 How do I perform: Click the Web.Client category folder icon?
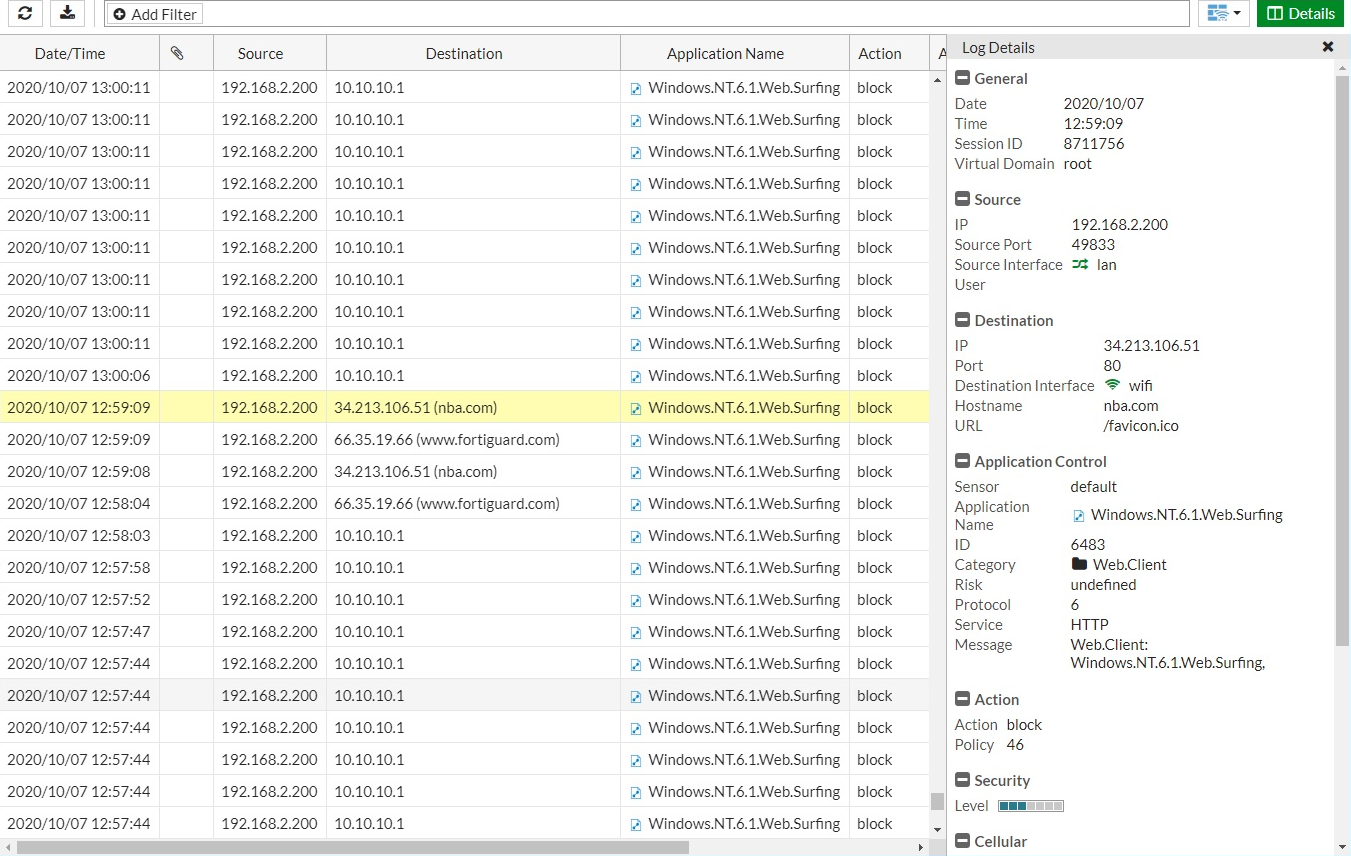(1079, 565)
